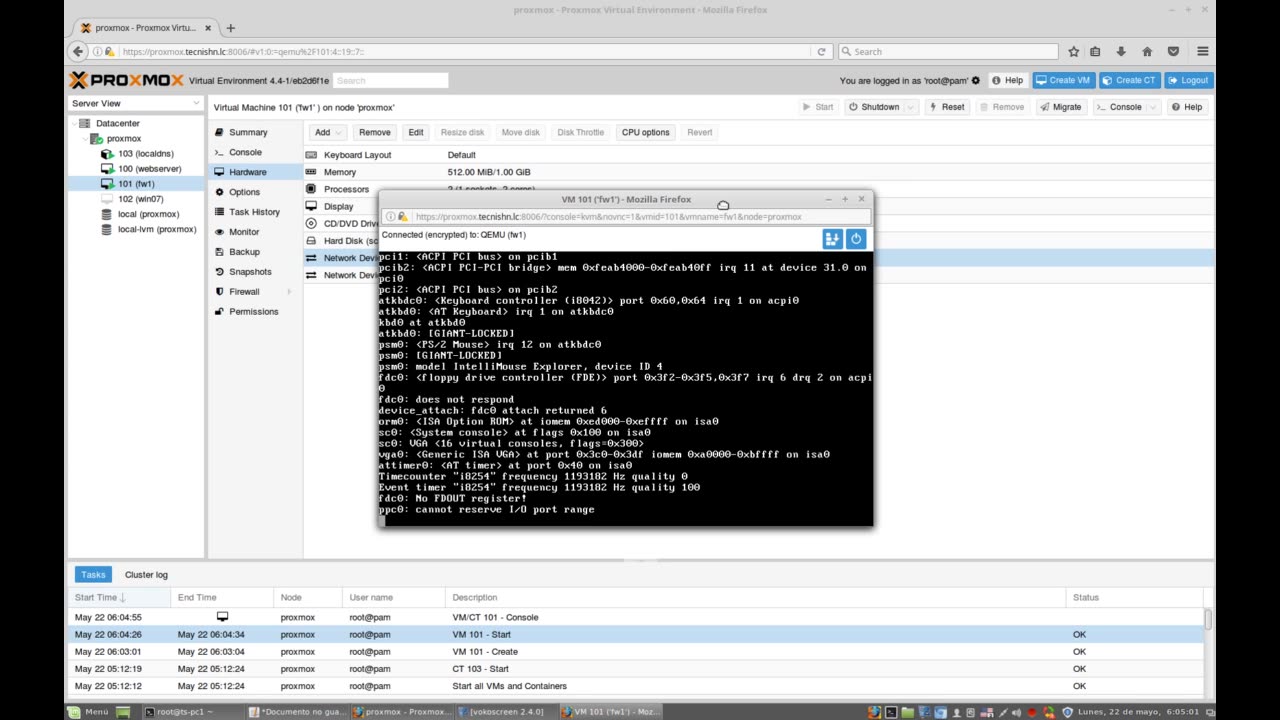Screen dimensions: 1280x720
Task: Open the Console section in VM side menu
Action: (x=245, y=152)
